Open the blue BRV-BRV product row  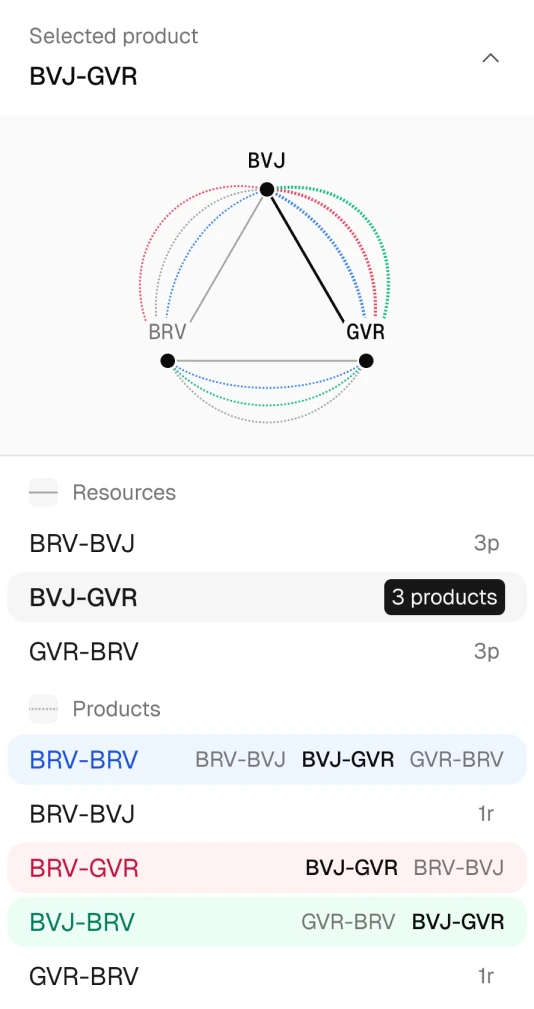coord(267,759)
